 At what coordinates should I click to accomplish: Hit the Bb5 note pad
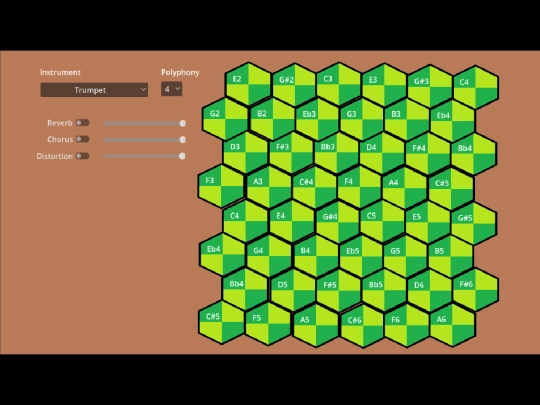tap(384, 291)
